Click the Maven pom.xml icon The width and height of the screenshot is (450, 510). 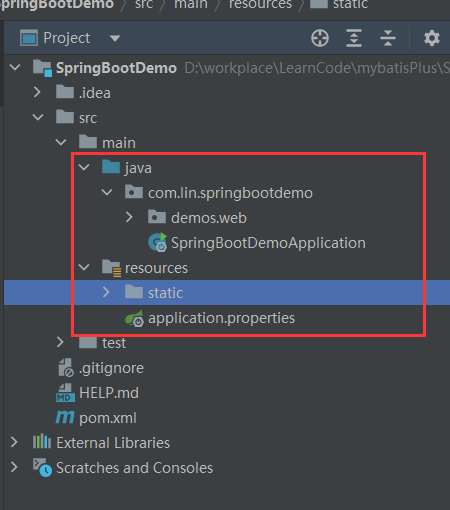65,417
